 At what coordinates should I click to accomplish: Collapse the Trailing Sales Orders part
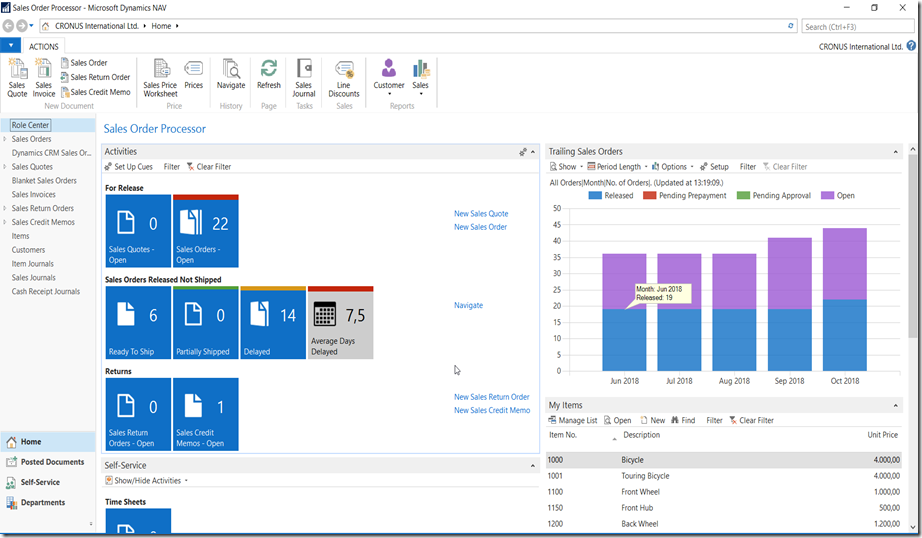(896, 152)
